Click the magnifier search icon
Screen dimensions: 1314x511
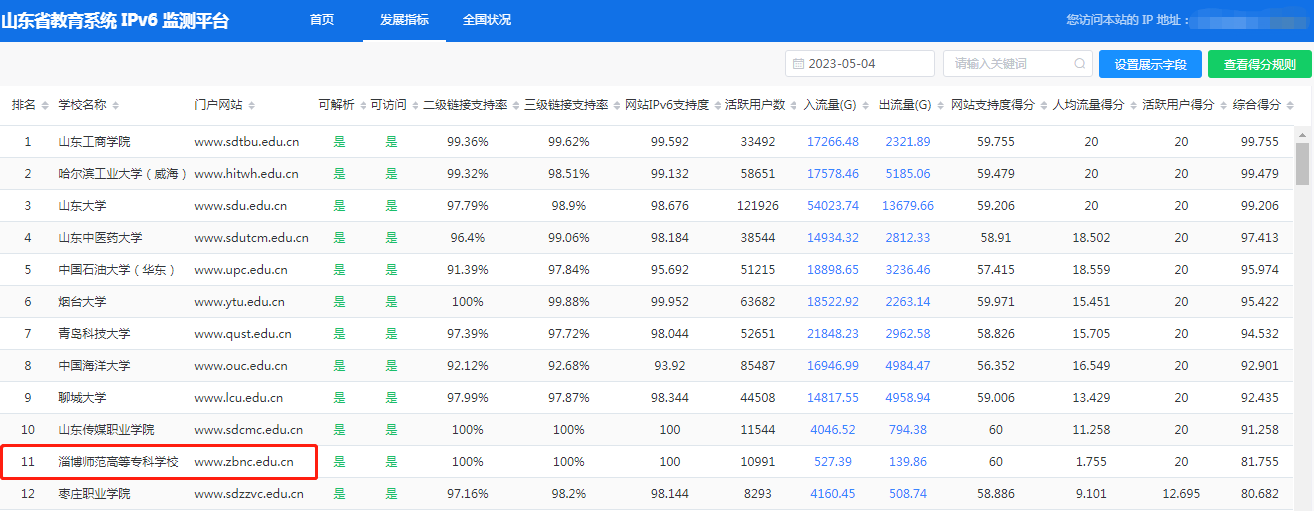(1080, 64)
